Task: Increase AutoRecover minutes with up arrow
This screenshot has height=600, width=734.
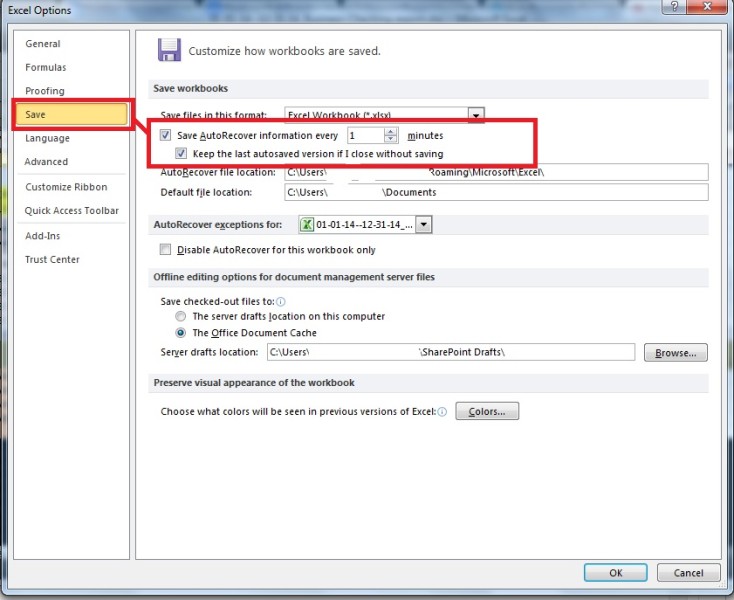Action: click(x=390, y=132)
